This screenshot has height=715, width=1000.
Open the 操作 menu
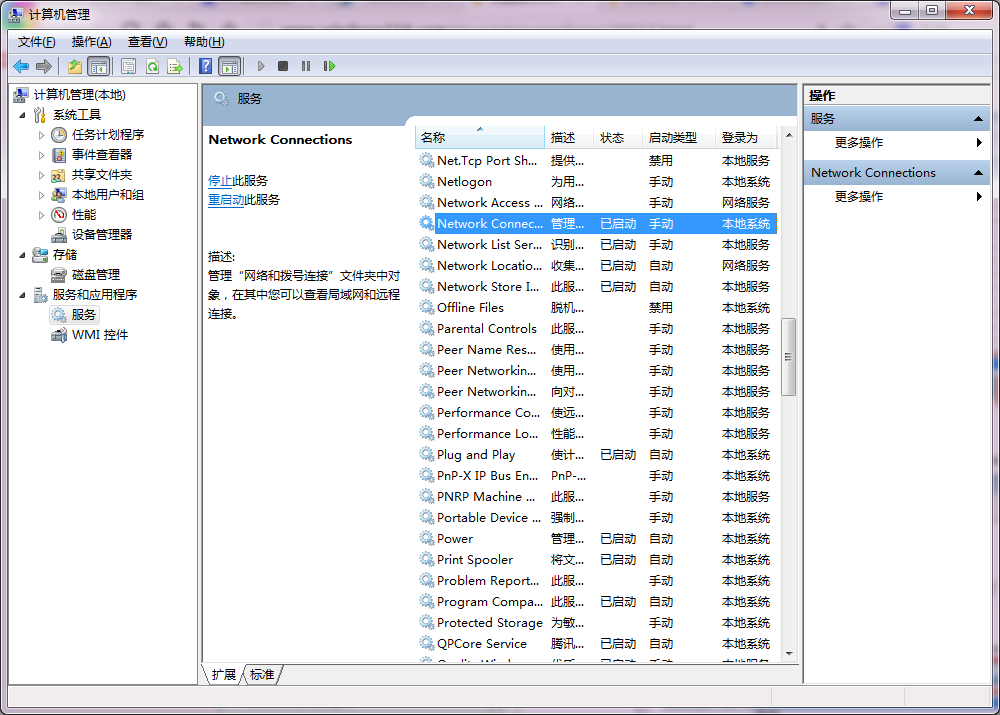tap(90, 41)
